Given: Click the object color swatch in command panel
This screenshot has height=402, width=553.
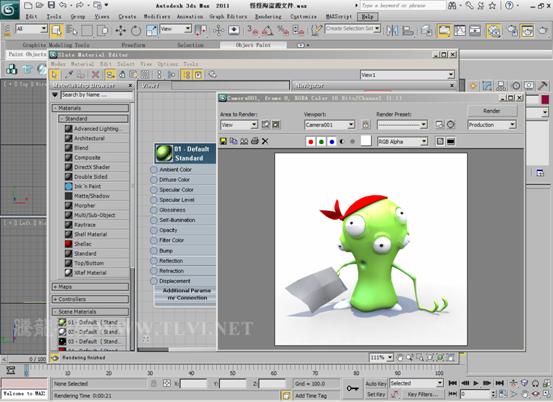Looking at the screenshot, I should (545, 99).
